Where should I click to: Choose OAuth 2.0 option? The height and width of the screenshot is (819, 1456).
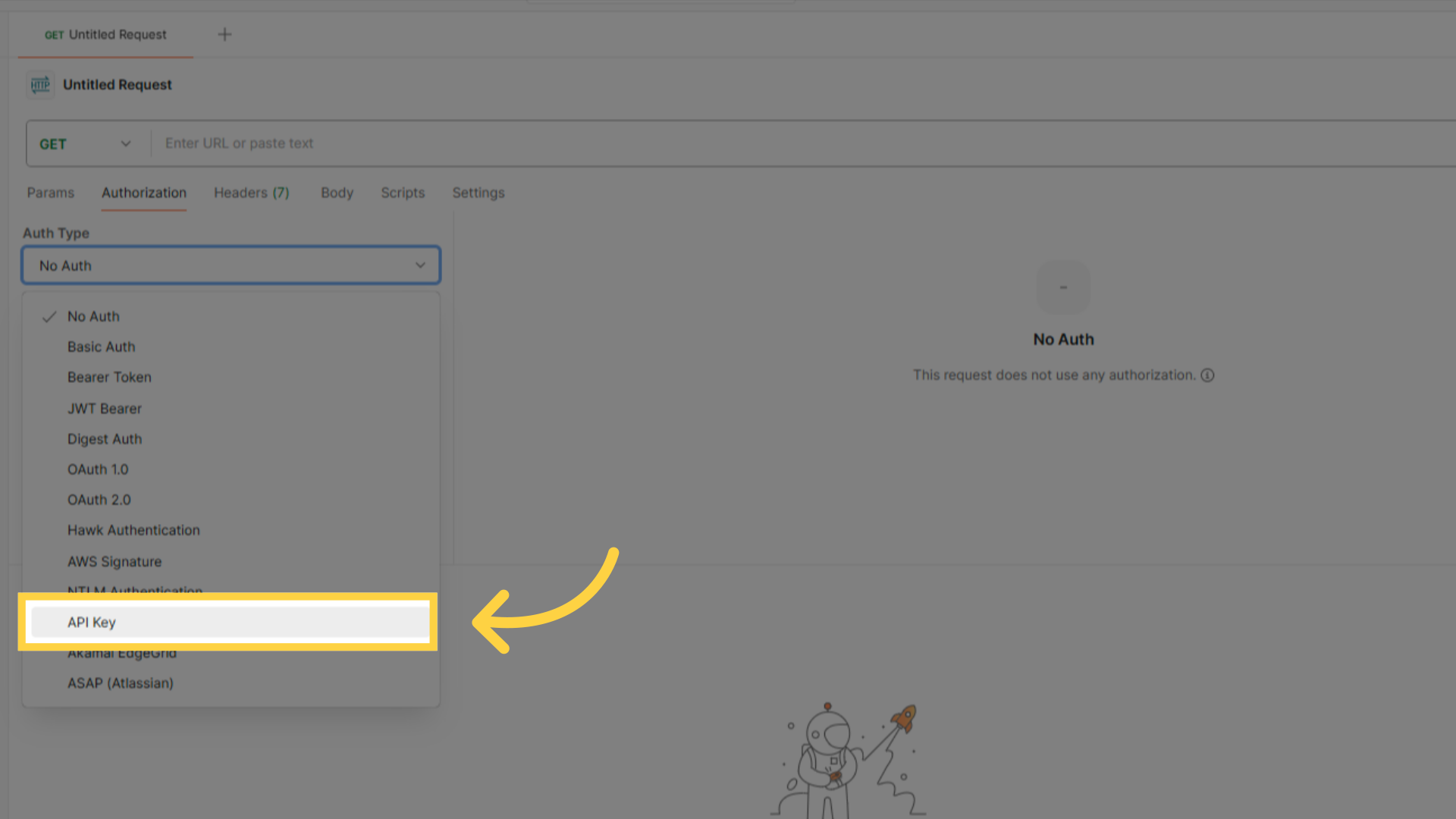(x=231, y=500)
